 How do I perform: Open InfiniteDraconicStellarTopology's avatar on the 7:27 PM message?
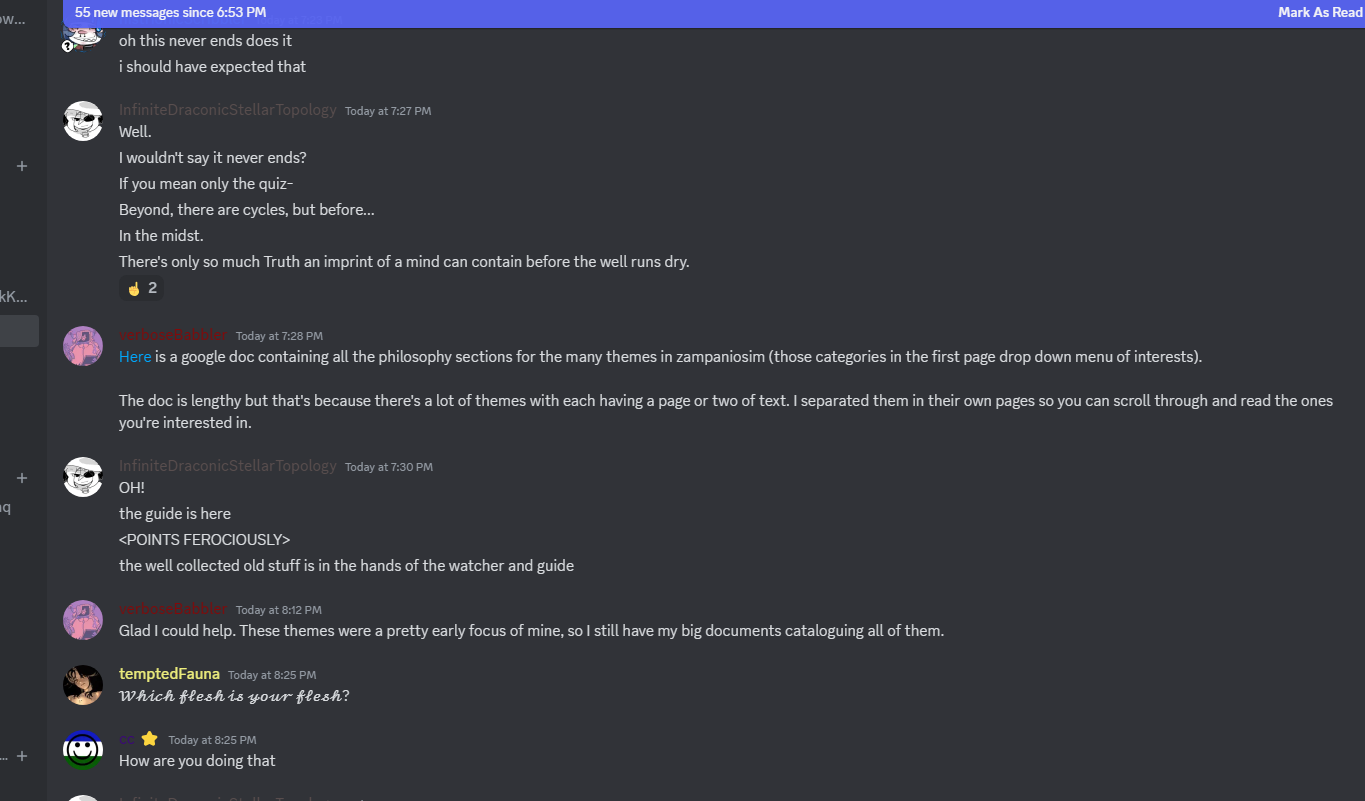83,121
